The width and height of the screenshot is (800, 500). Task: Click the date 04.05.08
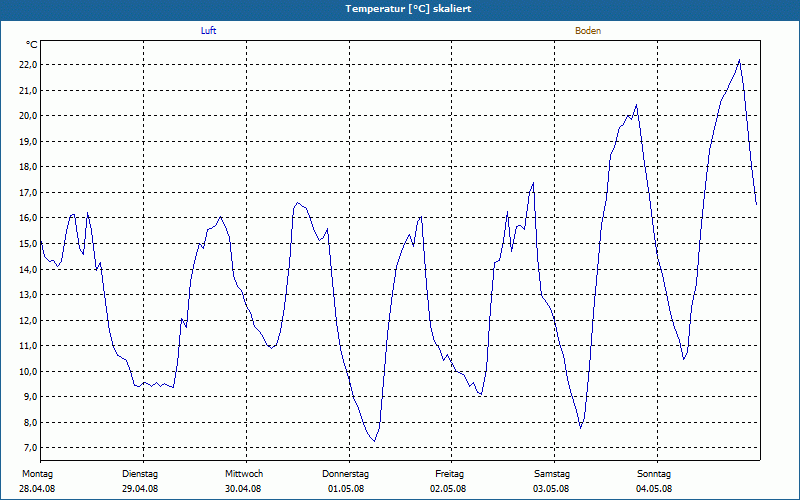click(x=654, y=489)
